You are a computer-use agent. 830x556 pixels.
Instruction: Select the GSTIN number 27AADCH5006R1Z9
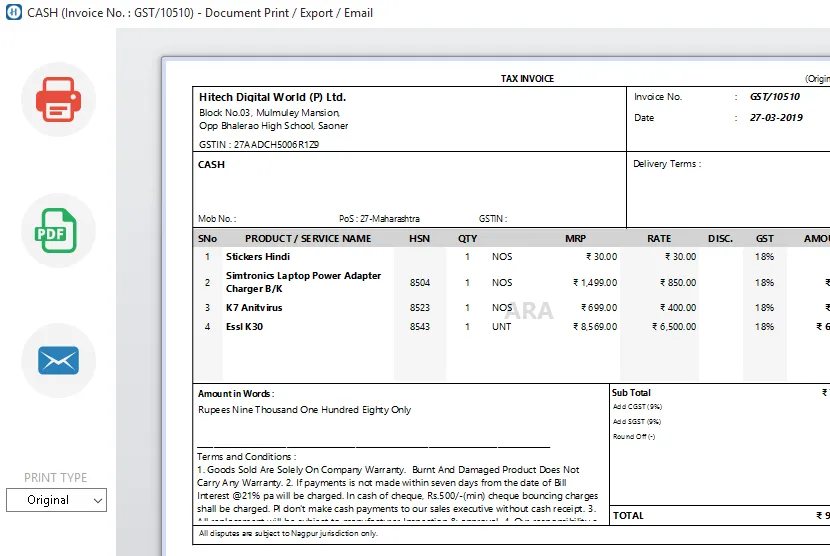tap(259, 144)
